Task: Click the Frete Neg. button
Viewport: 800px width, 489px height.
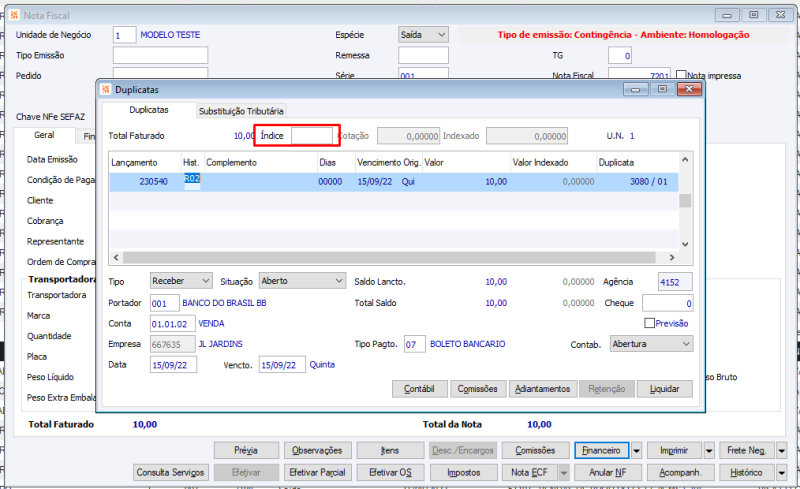Action: (x=747, y=451)
